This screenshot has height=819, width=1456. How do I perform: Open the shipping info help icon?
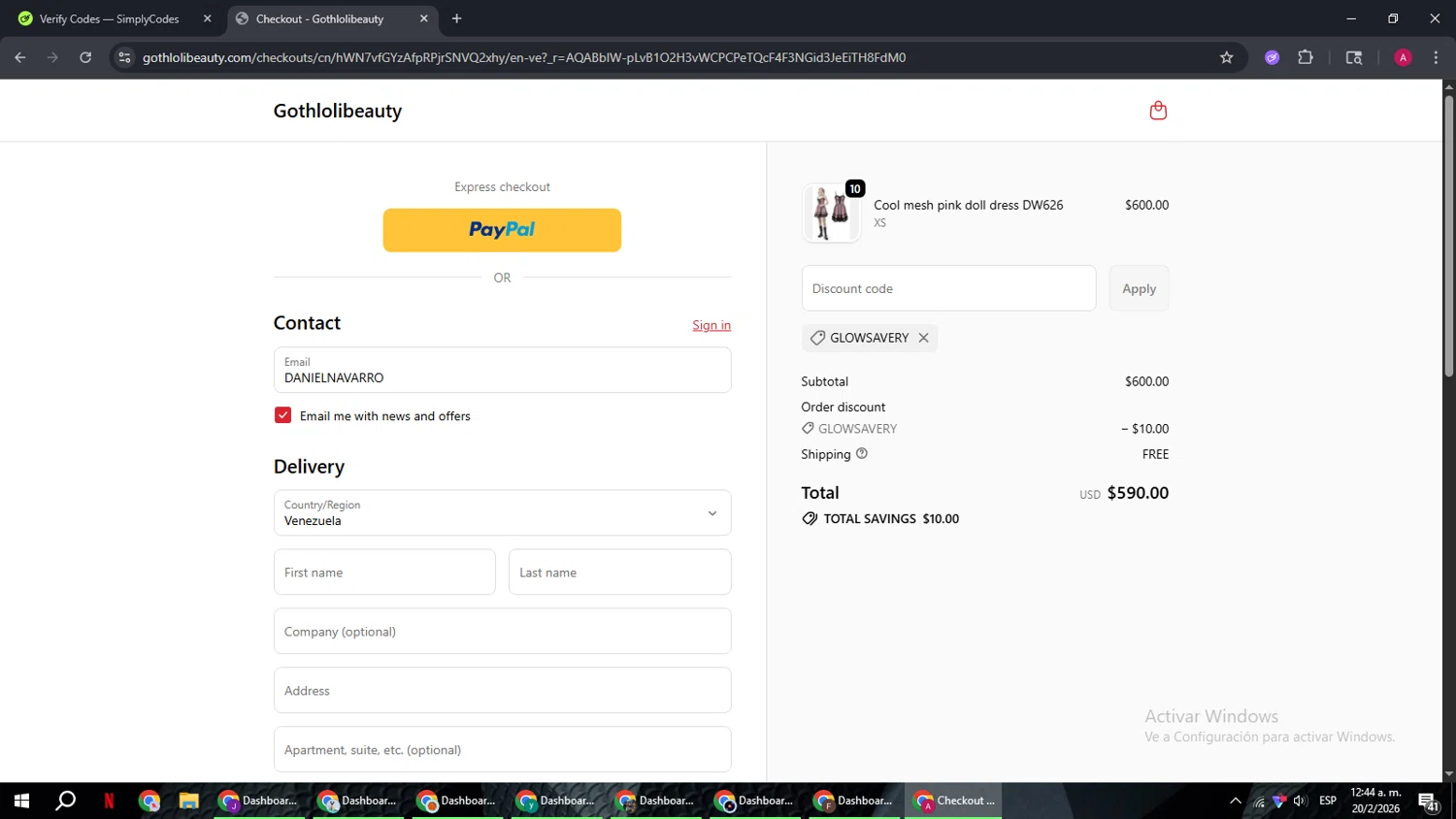click(862, 453)
